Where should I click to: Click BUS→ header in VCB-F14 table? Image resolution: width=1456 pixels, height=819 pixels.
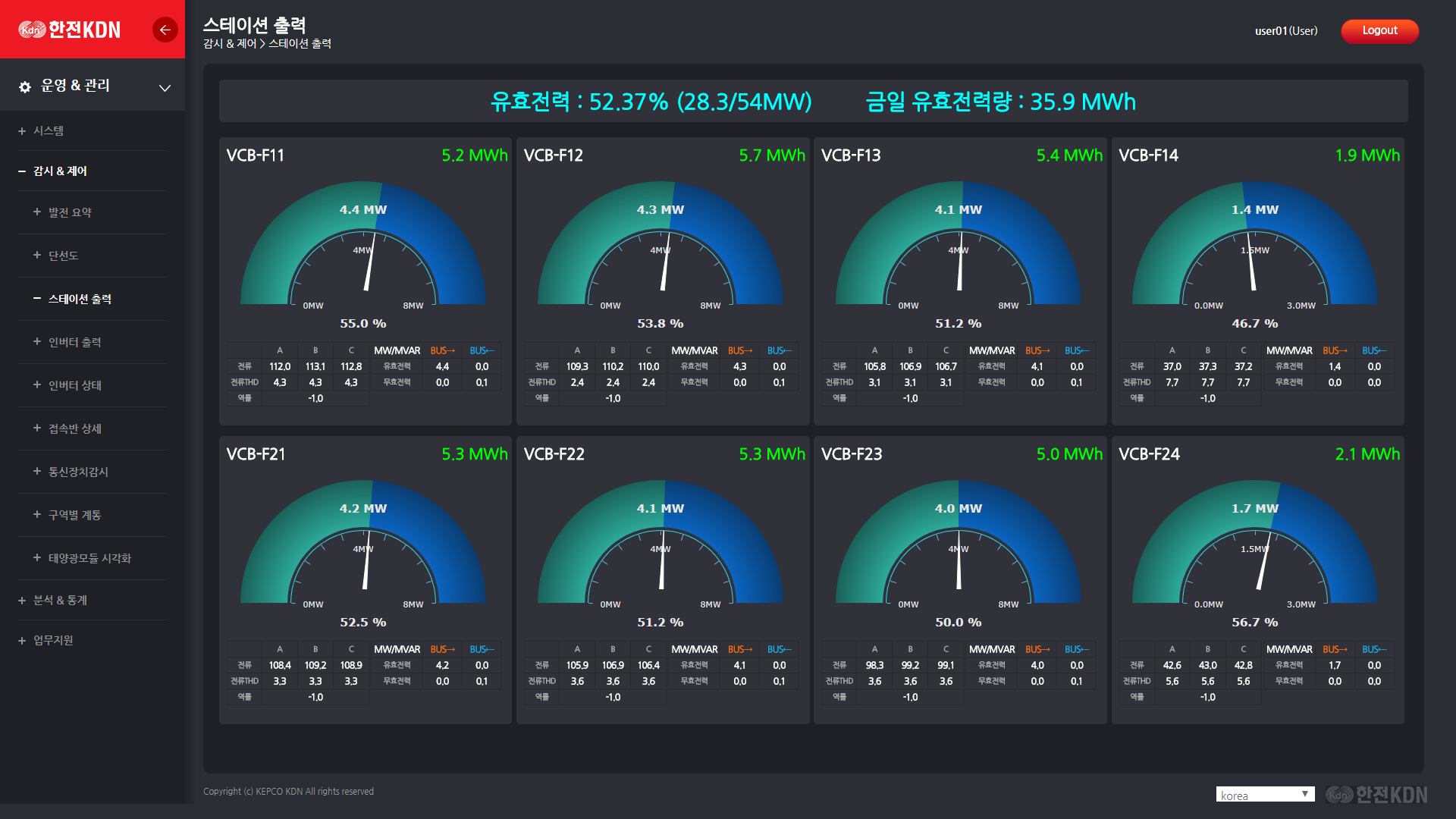1335,350
